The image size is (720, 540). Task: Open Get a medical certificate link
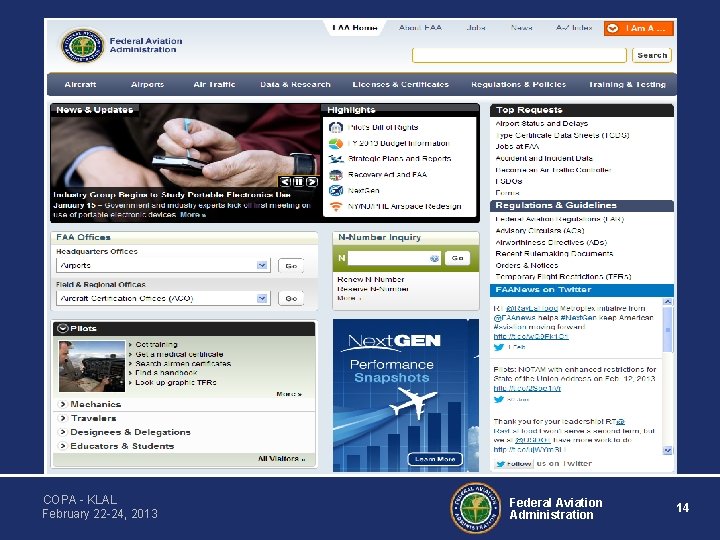(179, 354)
